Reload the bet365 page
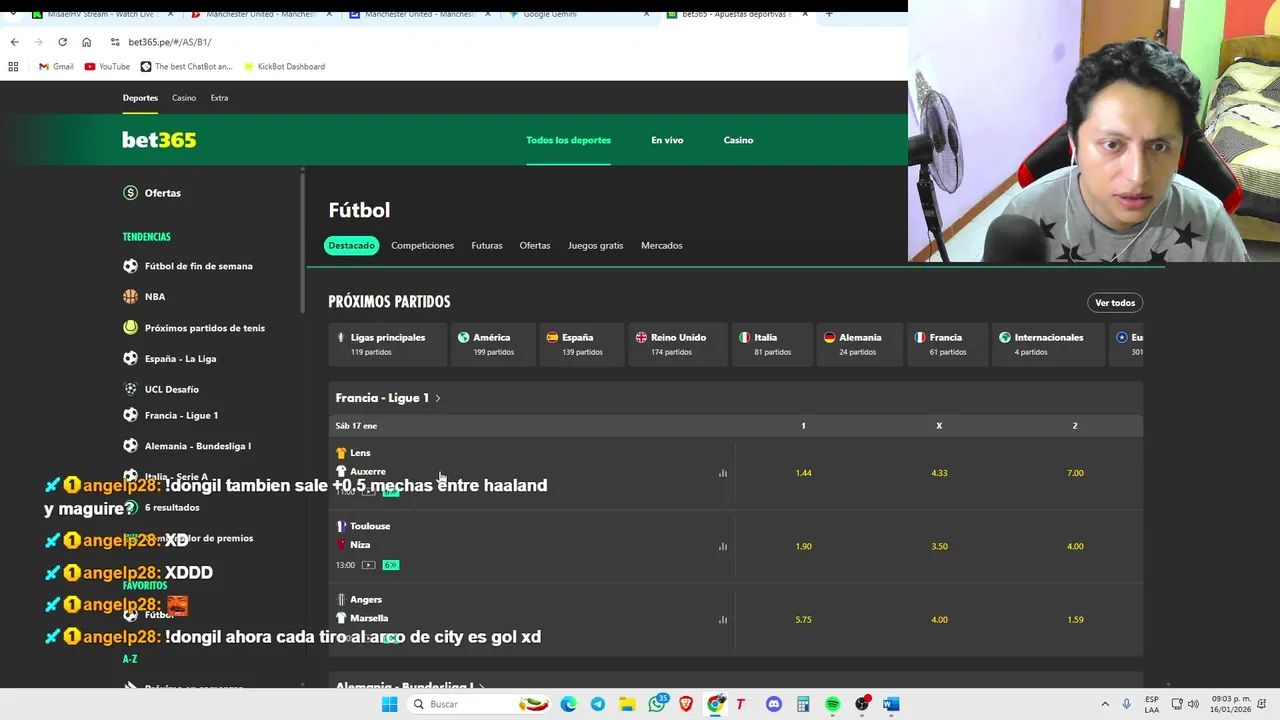 [62, 42]
